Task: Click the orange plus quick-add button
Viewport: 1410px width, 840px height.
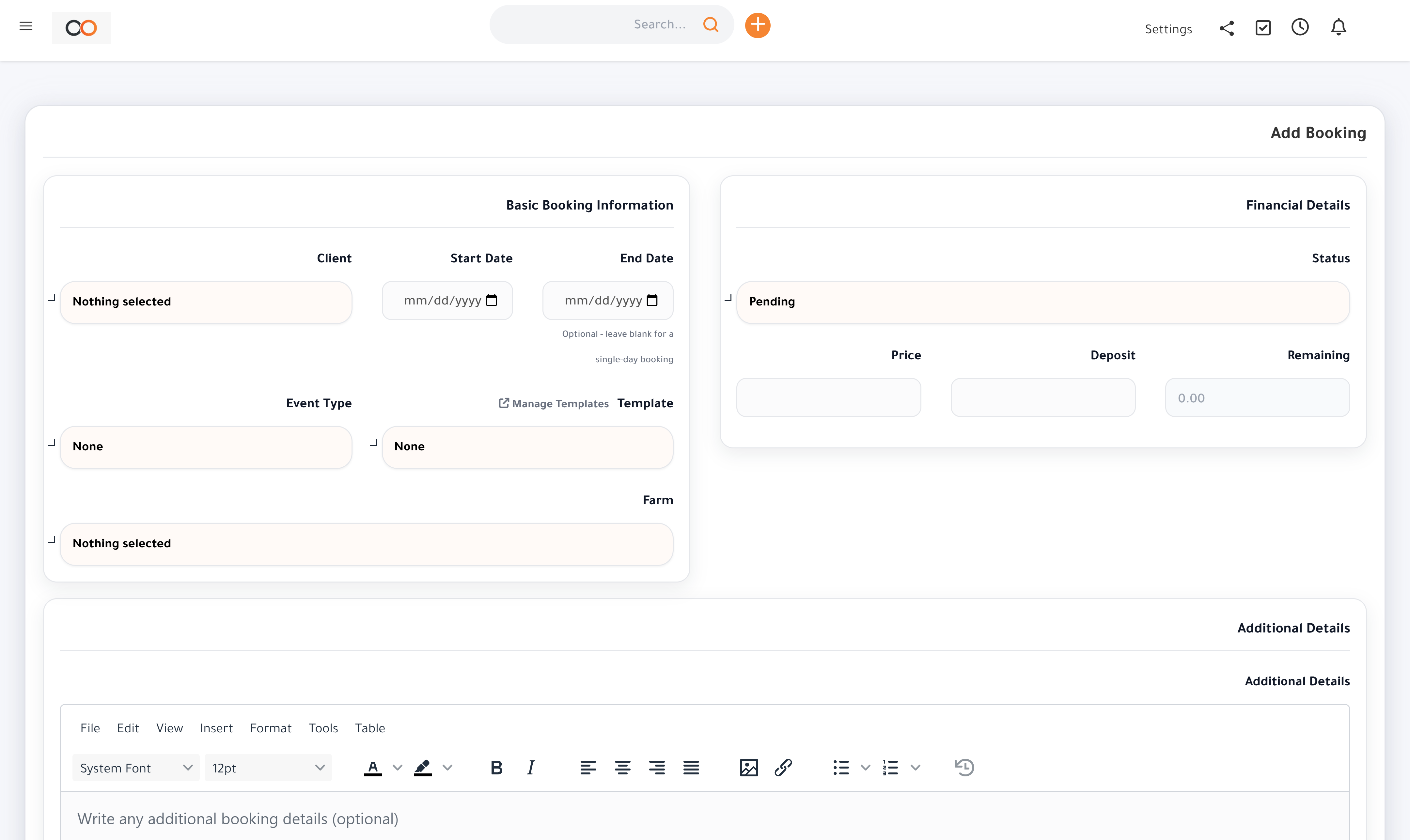Action: pos(757,25)
